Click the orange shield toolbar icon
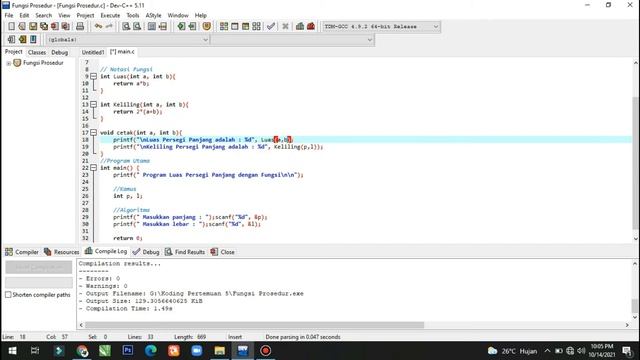Viewport: 640px width, 360px height. tap(207, 26)
